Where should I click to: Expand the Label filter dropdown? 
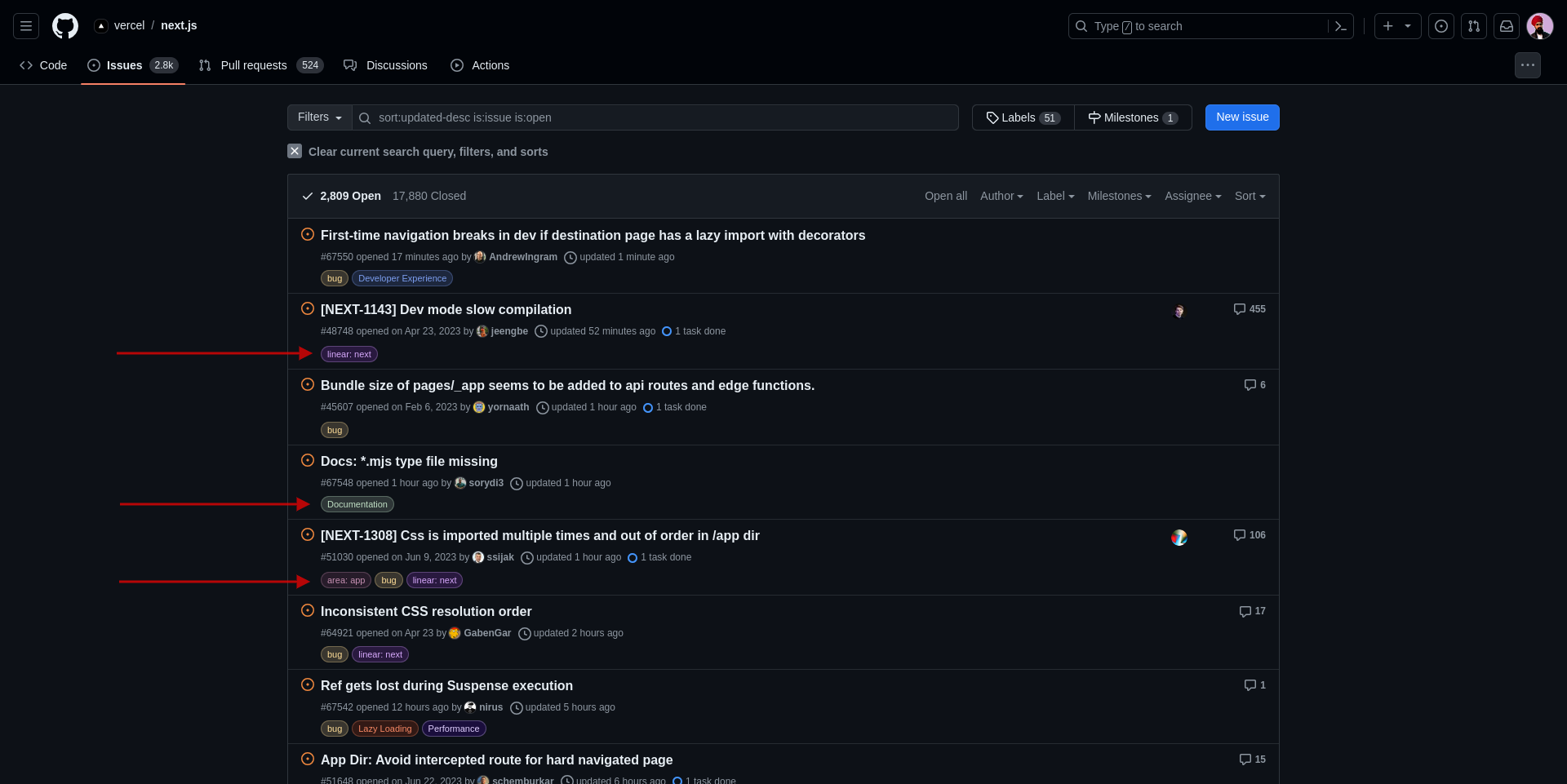click(1055, 196)
